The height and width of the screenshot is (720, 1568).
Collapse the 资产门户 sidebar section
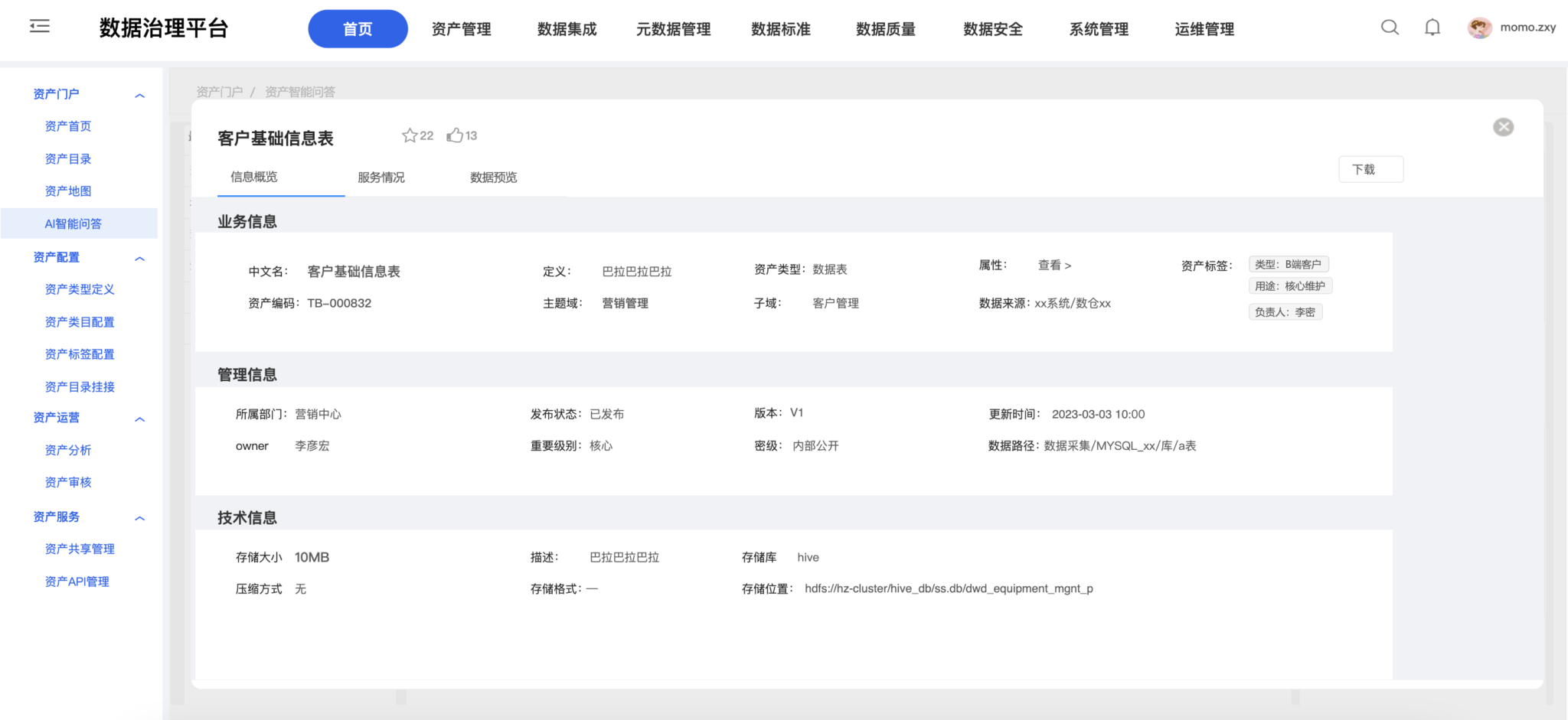pyautogui.click(x=139, y=94)
